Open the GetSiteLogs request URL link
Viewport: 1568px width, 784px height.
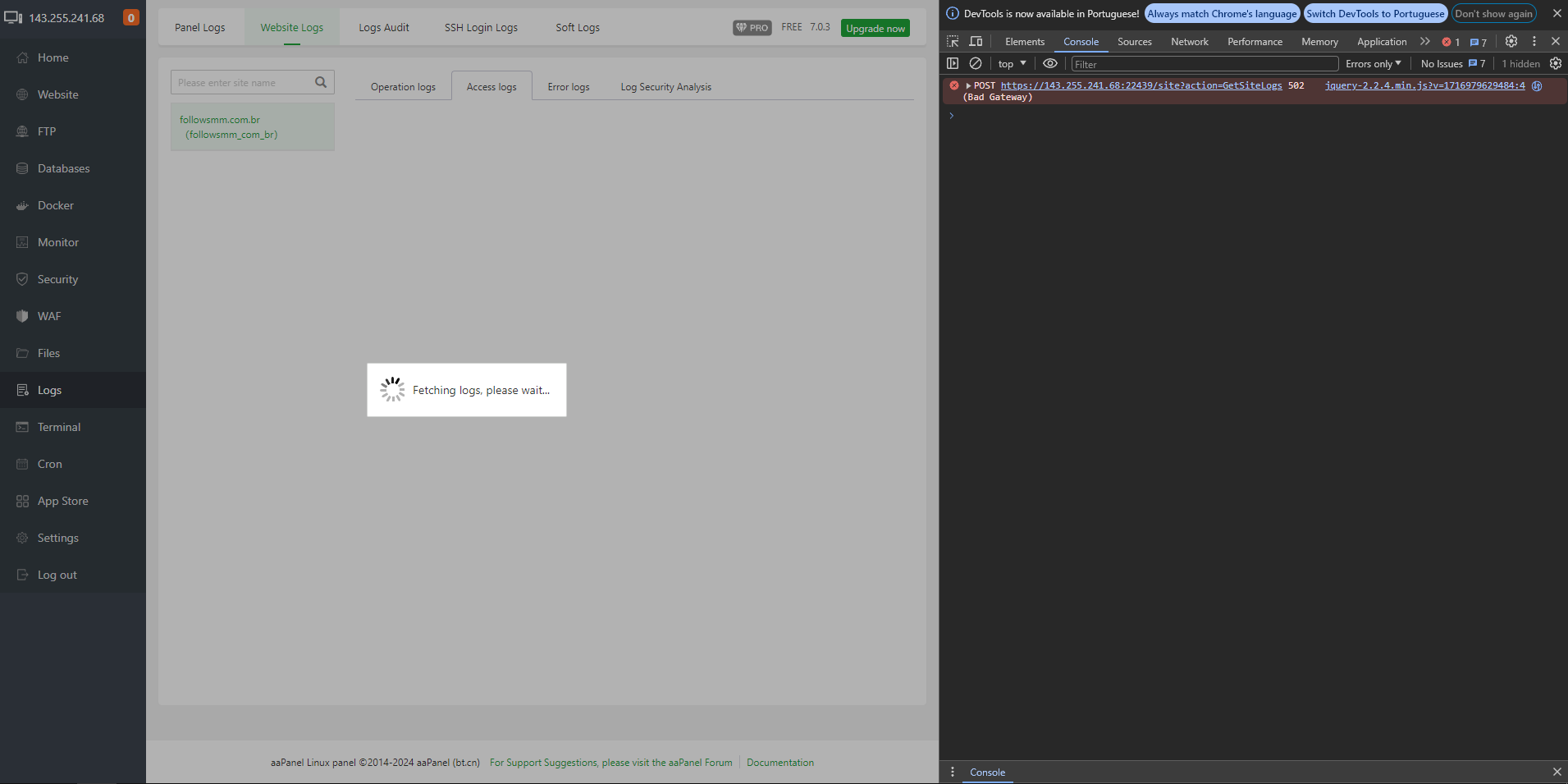[1141, 85]
